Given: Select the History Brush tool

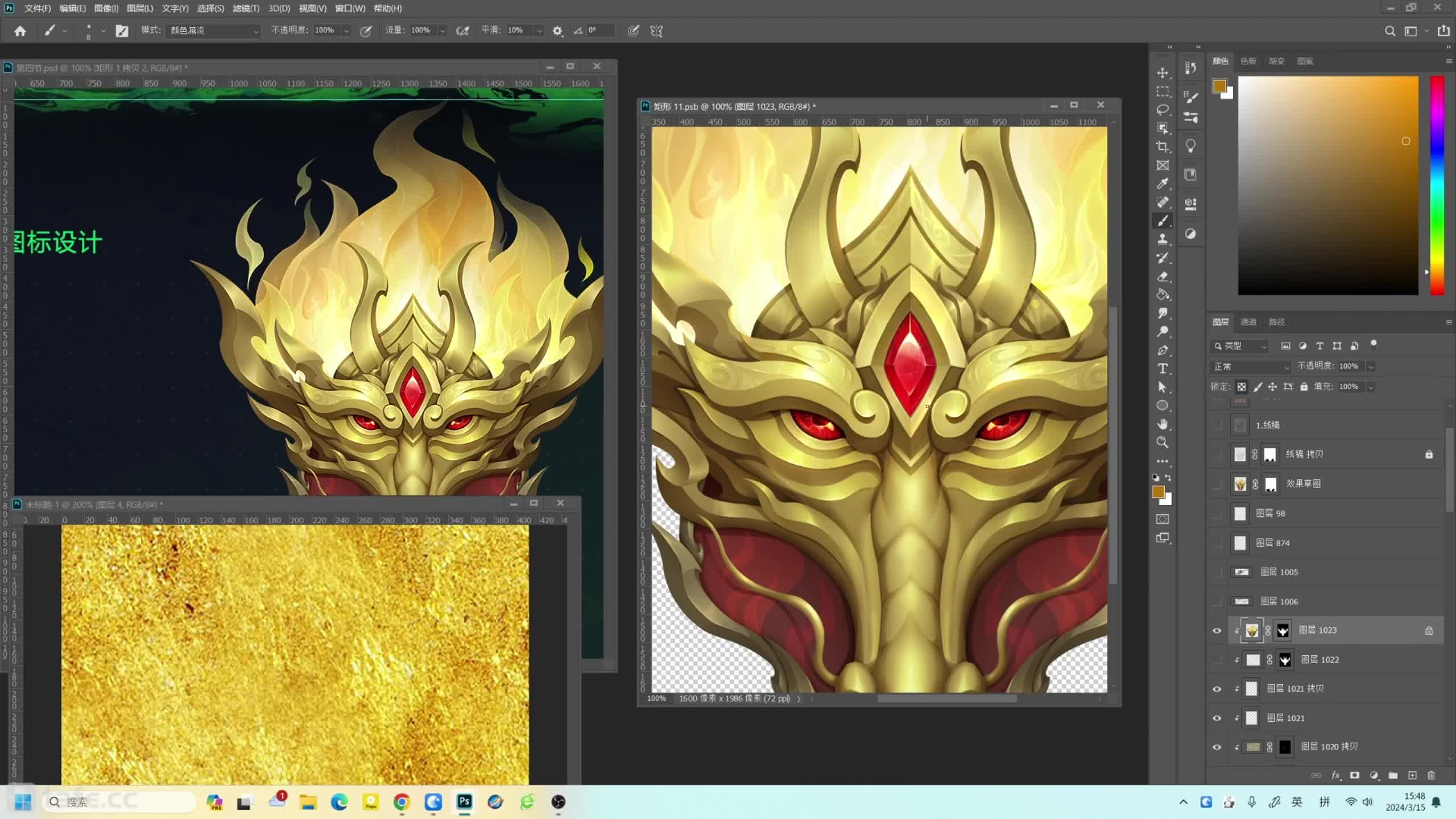Looking at the screenshot, I should tap(1163, 258).
